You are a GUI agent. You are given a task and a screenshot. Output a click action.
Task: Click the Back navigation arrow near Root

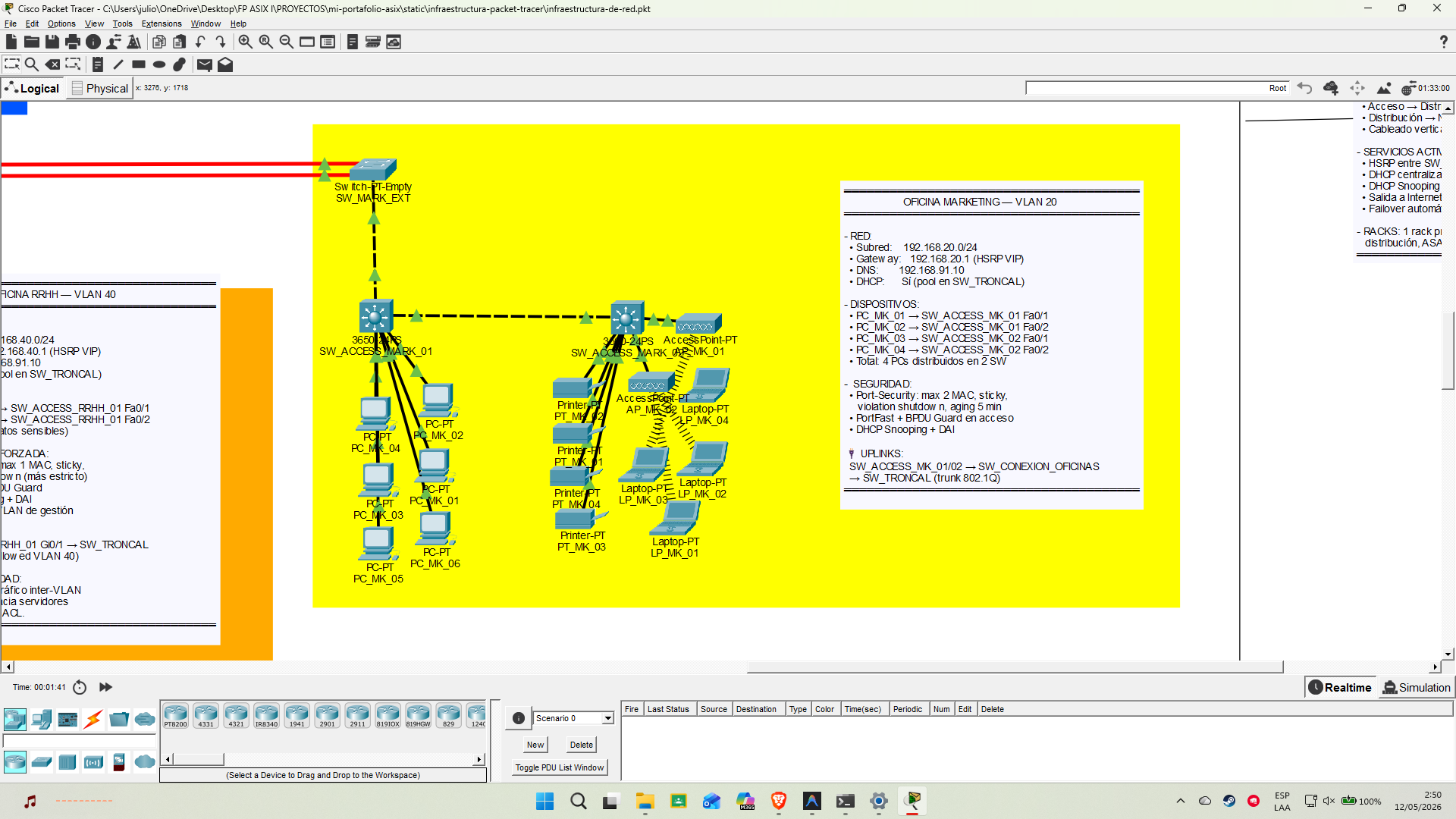1304,88
